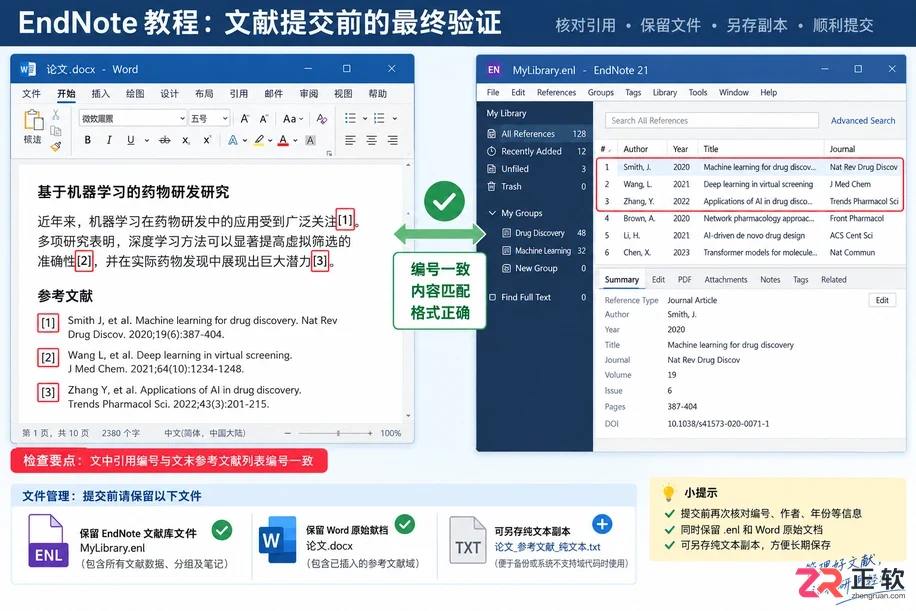Toggle Strikethrough formatting
Image resolution: width=916 pixels, height=611 pixels.
coord(165,140)
